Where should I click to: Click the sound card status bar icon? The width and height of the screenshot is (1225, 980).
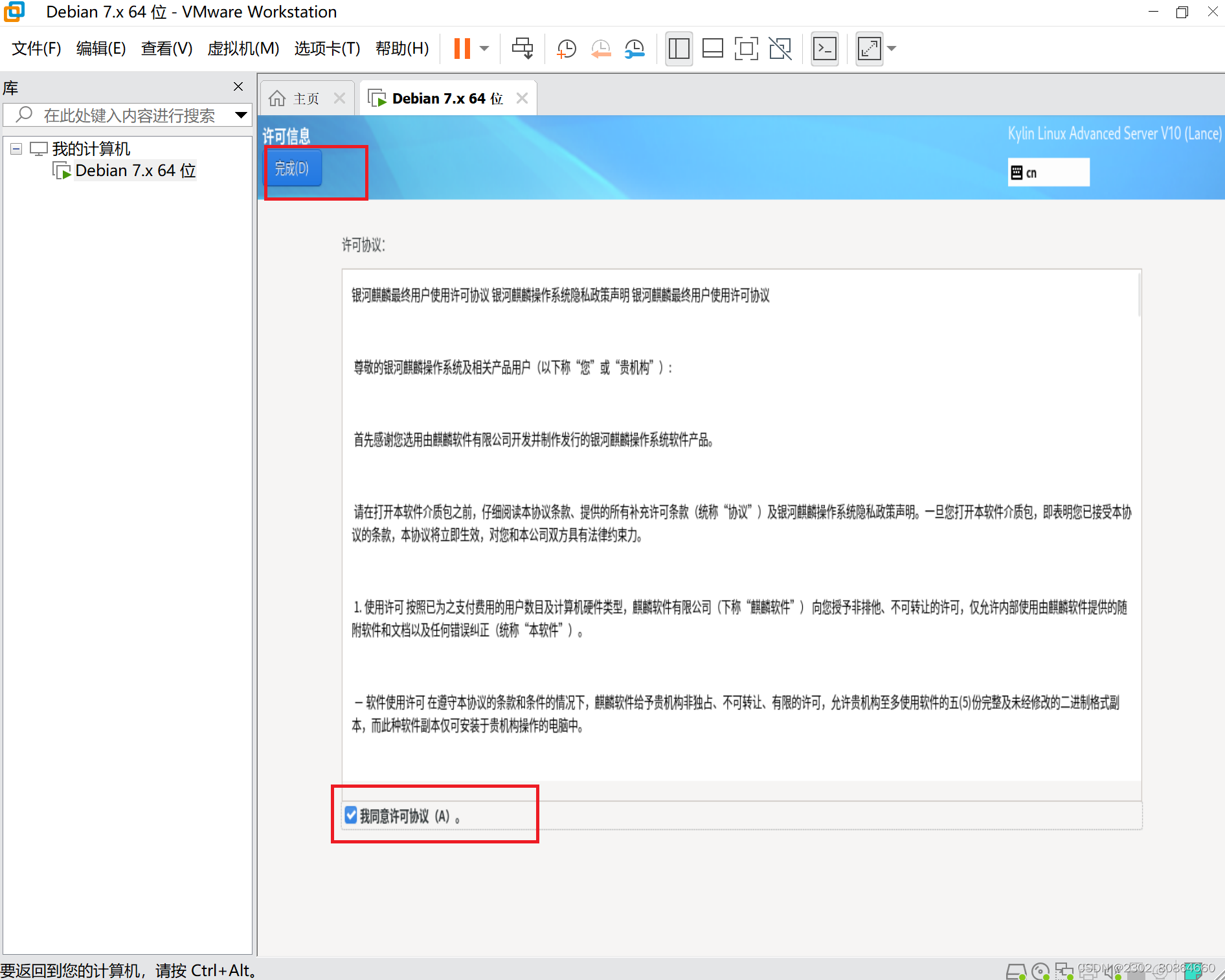click(1114, 971)
